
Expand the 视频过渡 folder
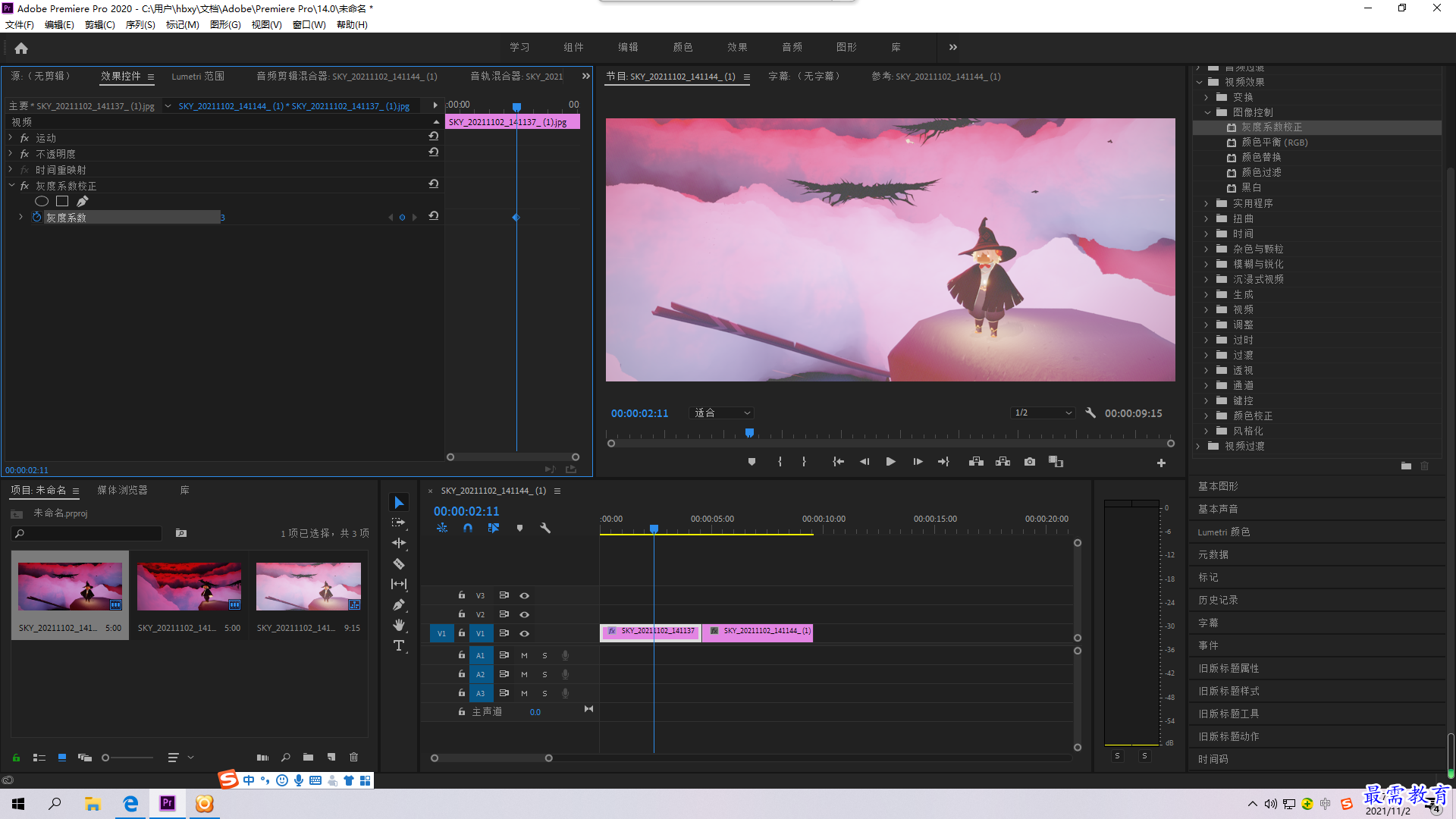pyautogui.click(x=1198, y=446)
